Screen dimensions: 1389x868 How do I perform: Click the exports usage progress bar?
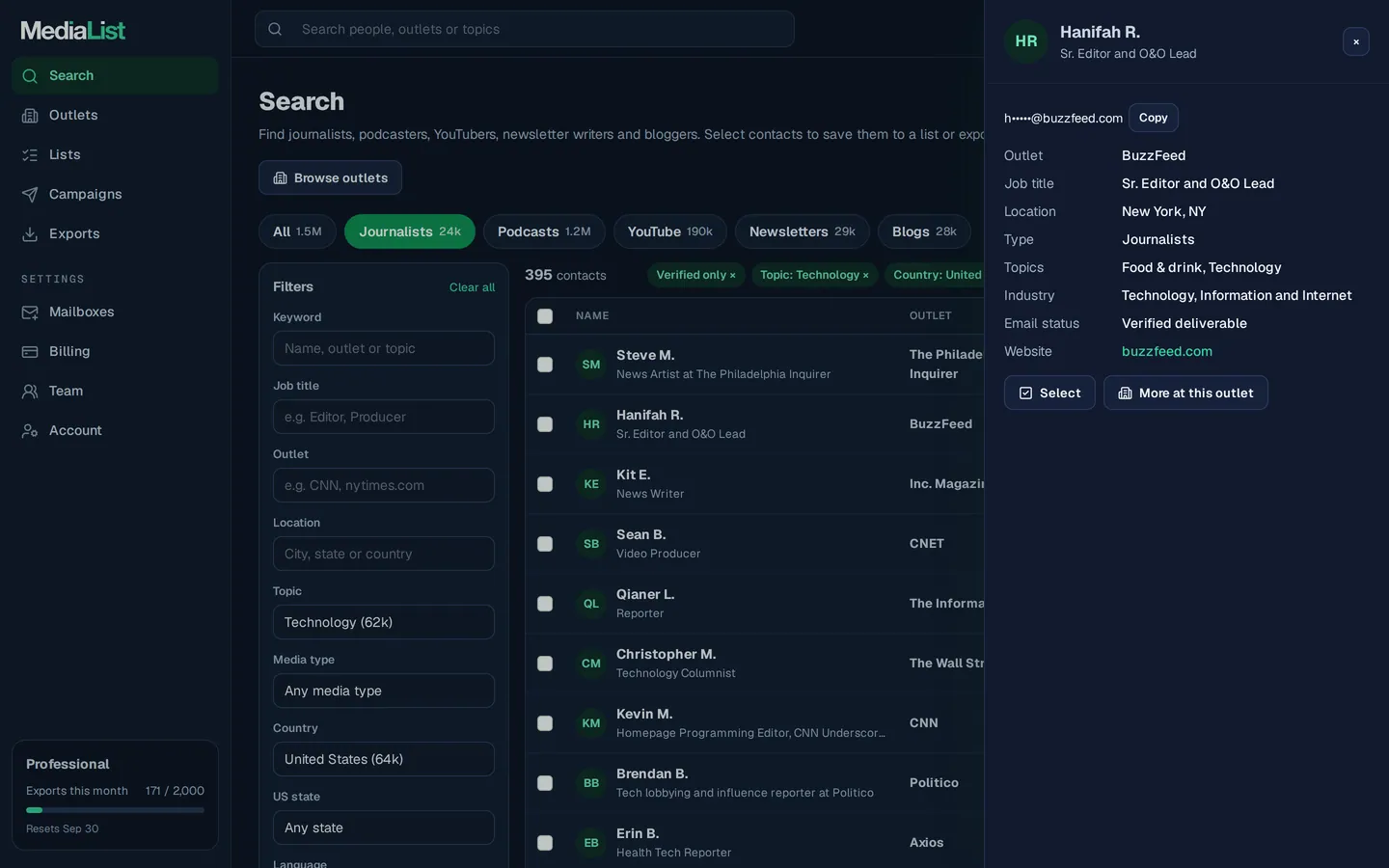(115, 810)
